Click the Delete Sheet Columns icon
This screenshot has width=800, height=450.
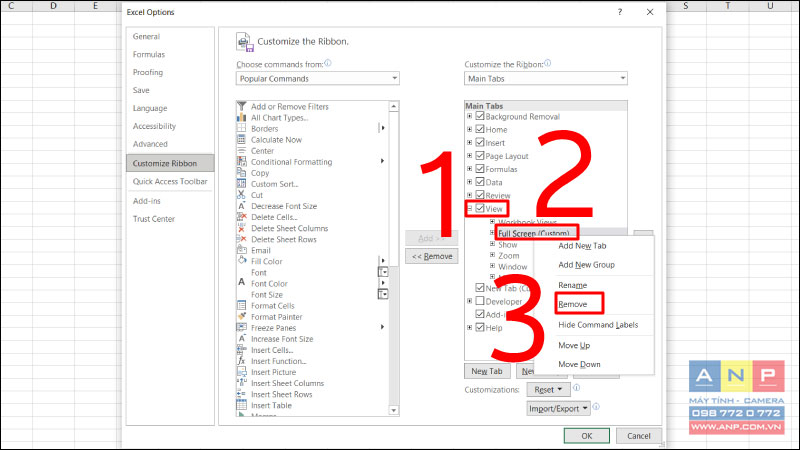point(242,228)
